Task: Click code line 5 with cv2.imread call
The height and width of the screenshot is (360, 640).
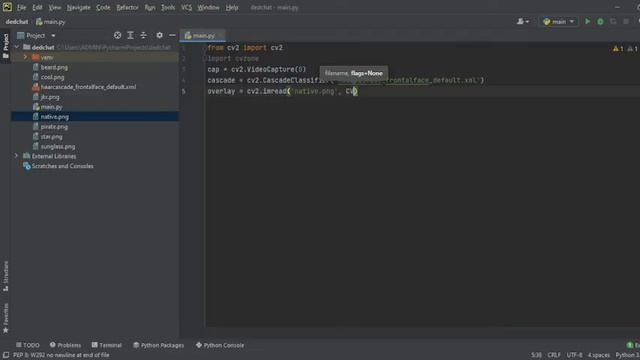Action: [282, 91]
